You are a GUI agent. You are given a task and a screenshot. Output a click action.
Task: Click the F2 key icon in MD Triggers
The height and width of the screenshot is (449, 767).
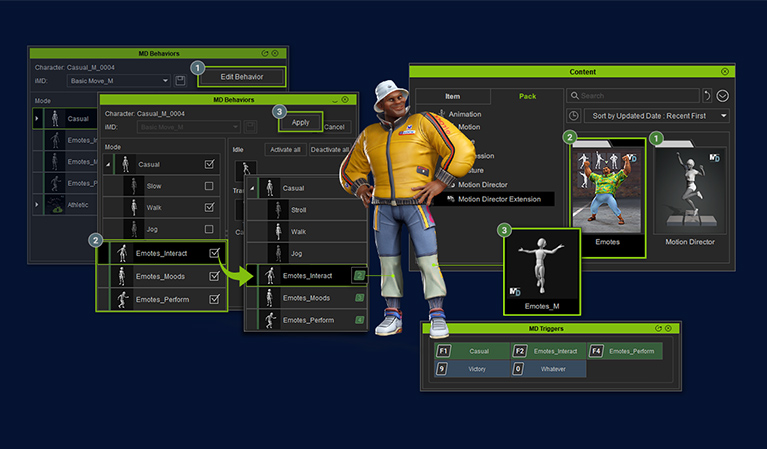click(519, 351)
